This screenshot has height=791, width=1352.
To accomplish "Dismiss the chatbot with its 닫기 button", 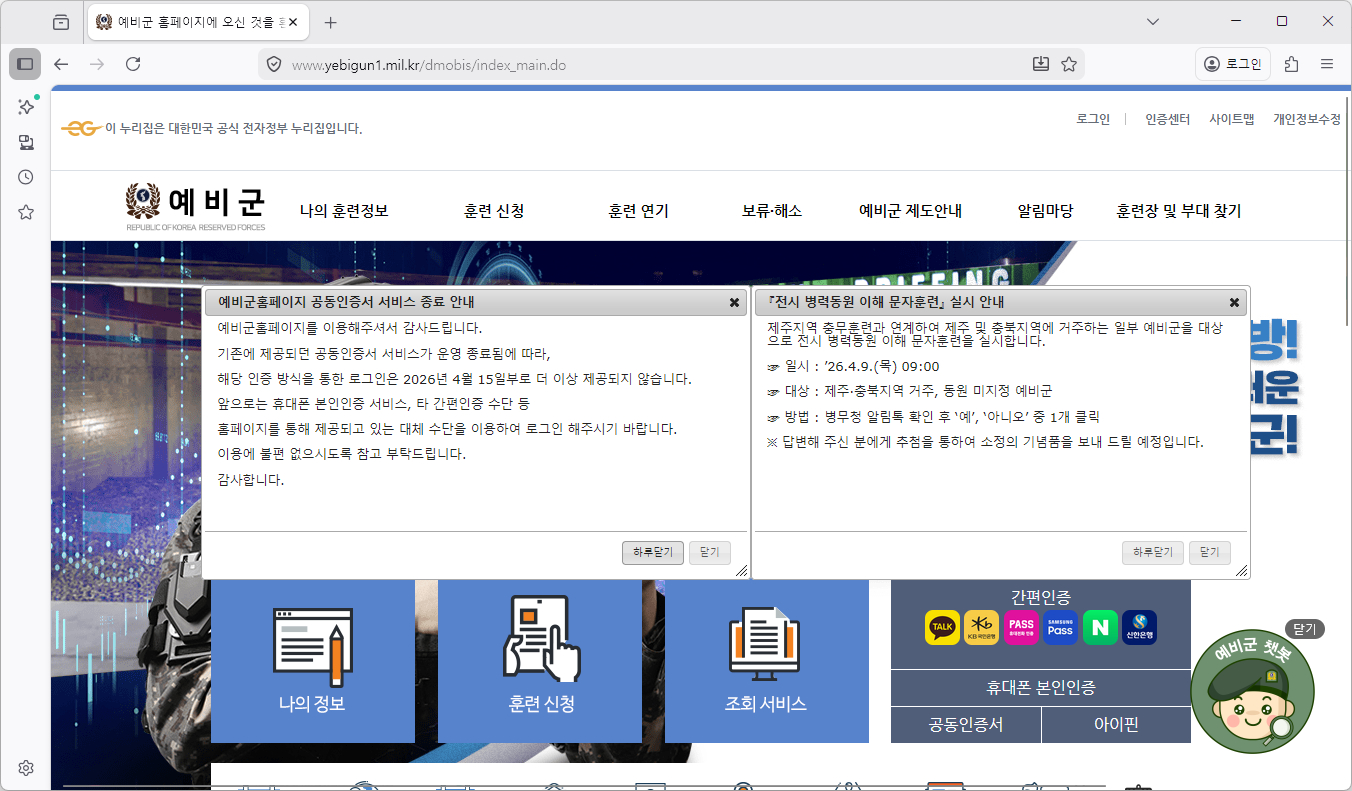I will pos(1305,629).
